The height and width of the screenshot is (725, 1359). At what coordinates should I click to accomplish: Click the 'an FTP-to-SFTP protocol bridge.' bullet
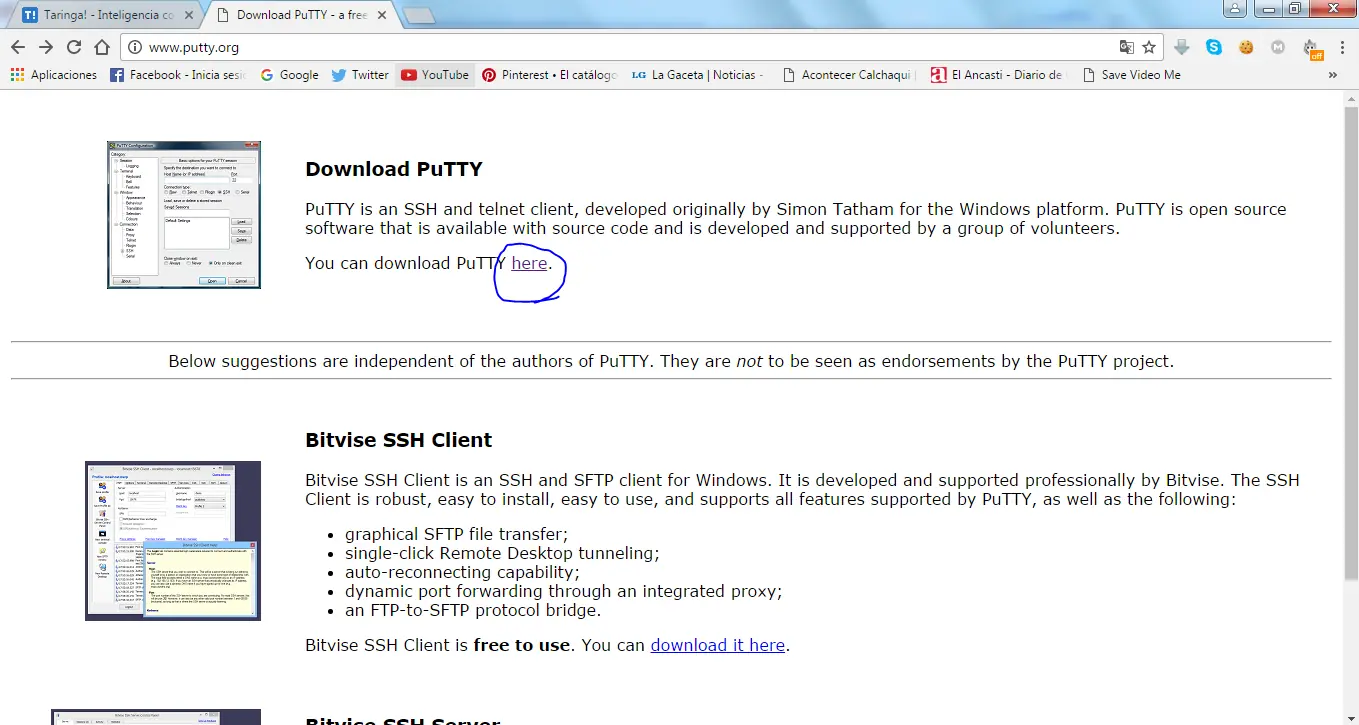coord(473,611)
